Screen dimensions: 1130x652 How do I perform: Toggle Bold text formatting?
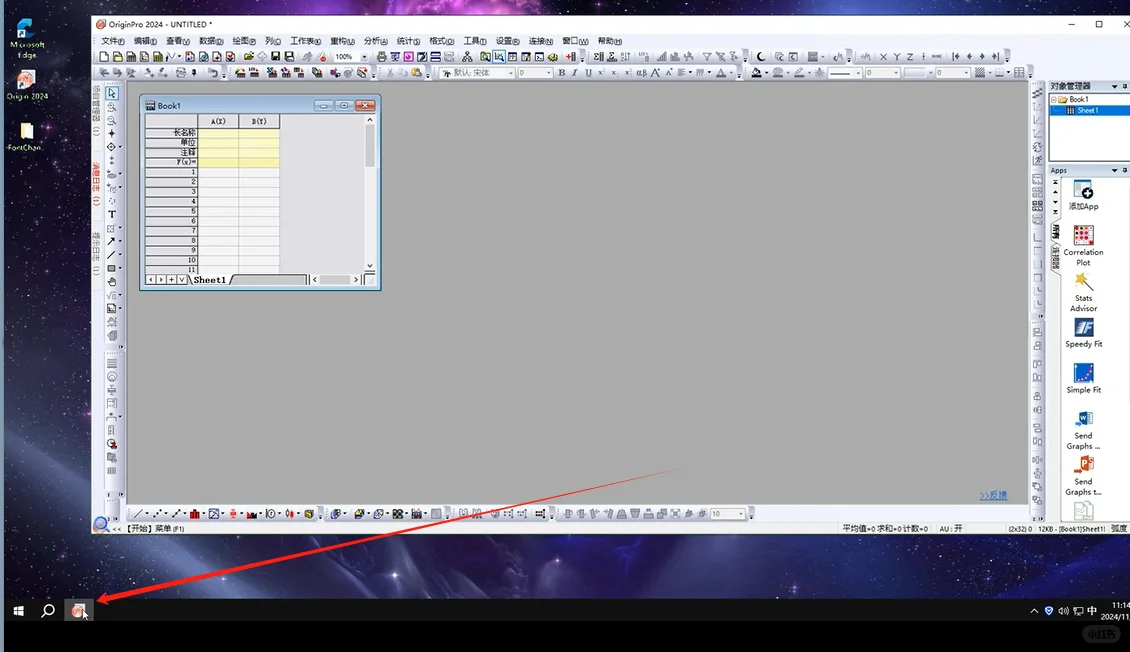[x=561, y=73]
